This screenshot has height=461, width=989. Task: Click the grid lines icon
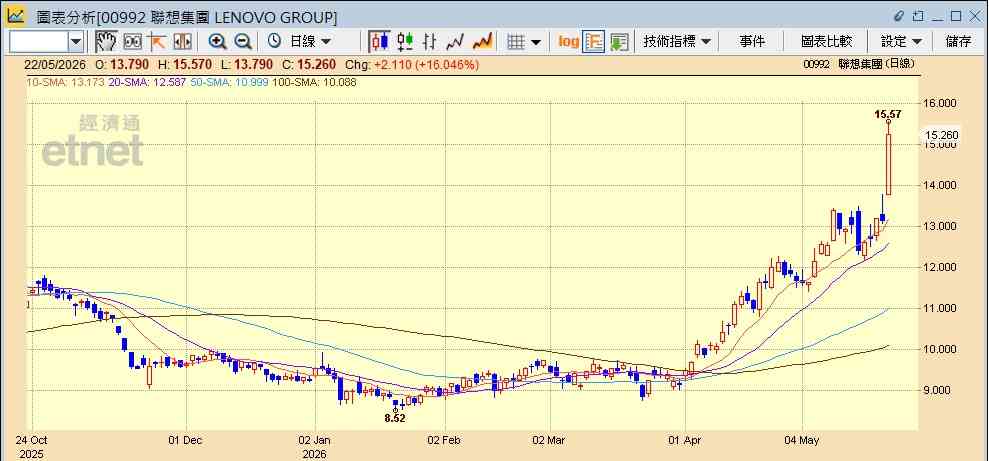(x=517, y=42)
